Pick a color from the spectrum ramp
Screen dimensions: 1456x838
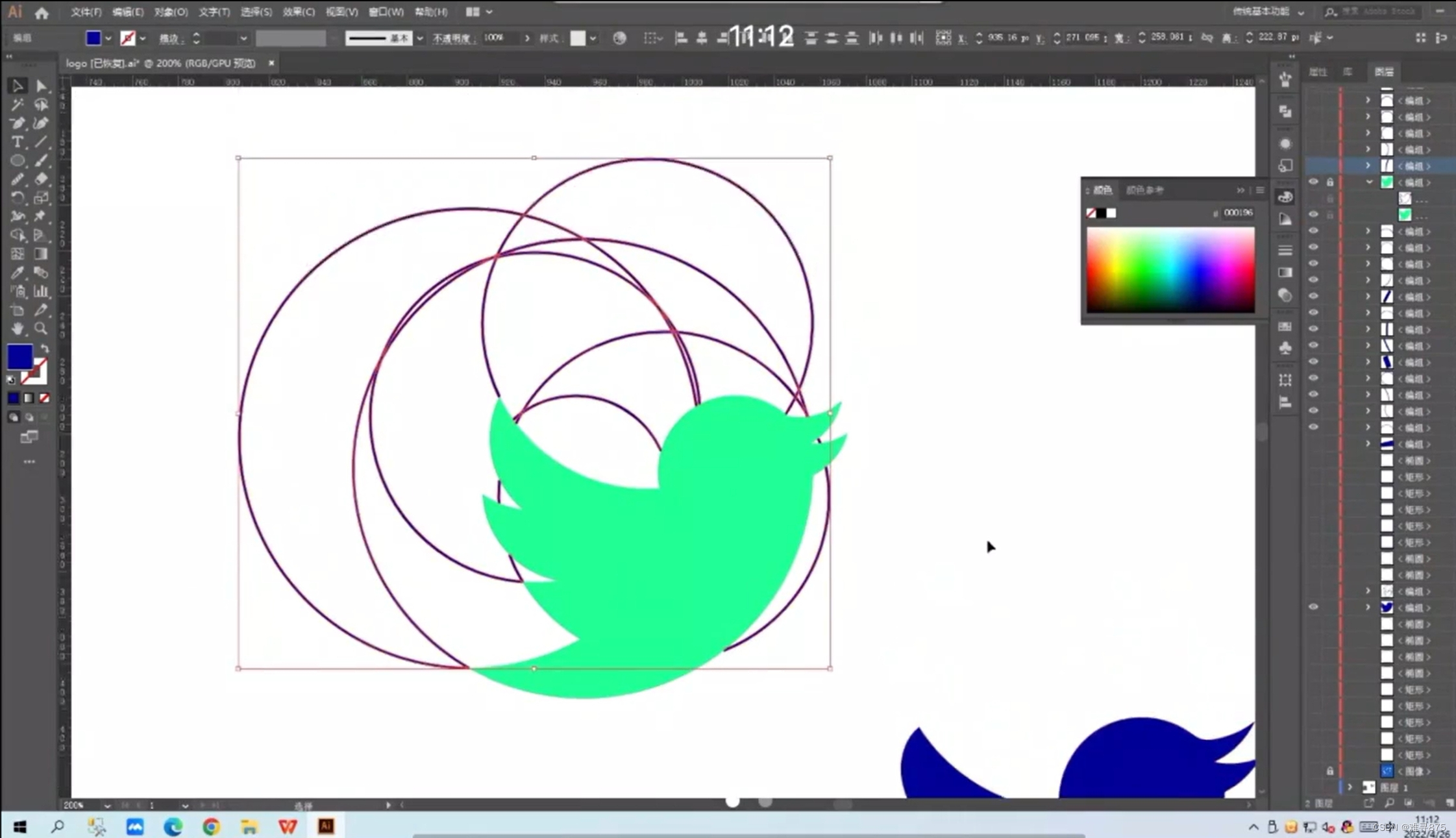tap(1170, 270)
